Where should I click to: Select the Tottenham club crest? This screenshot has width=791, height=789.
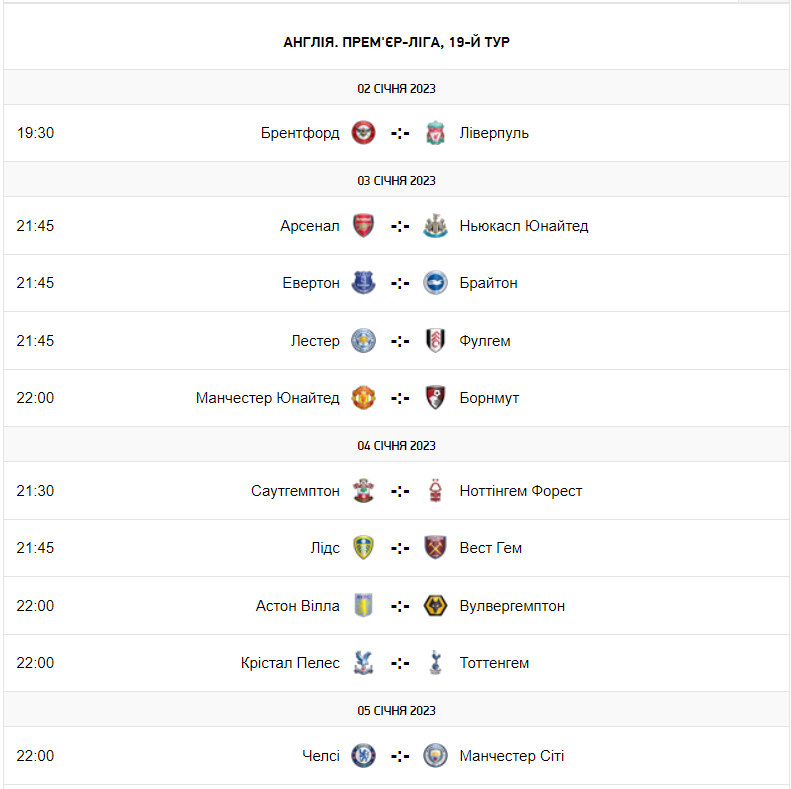pyautogui.click(x=435, y=663)
